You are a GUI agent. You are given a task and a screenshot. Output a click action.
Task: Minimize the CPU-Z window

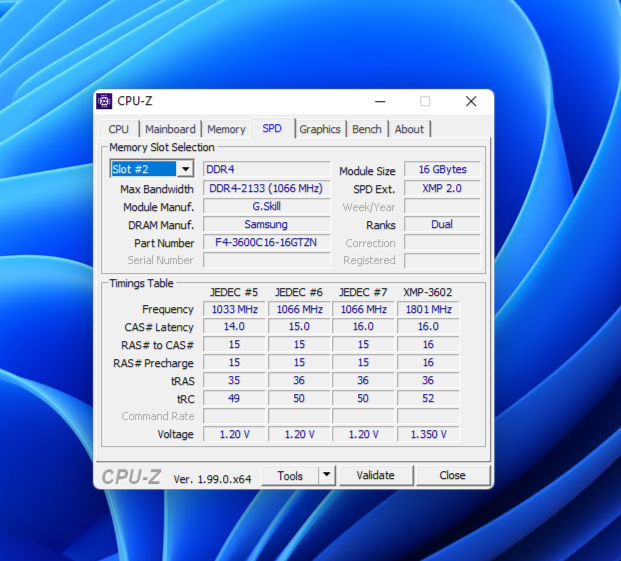pyautogui.click(x=380, y=102)
